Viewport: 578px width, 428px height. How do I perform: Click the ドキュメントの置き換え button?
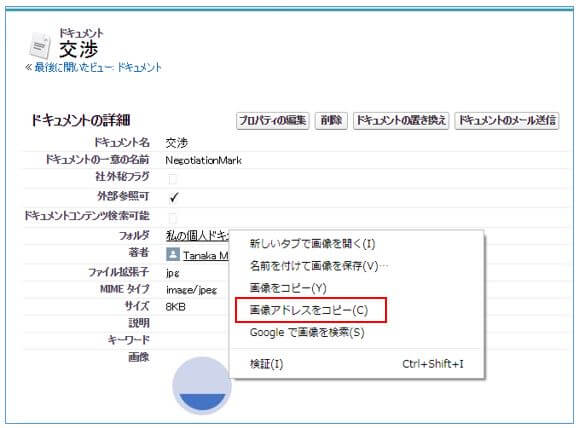click(x=401, y=121)
